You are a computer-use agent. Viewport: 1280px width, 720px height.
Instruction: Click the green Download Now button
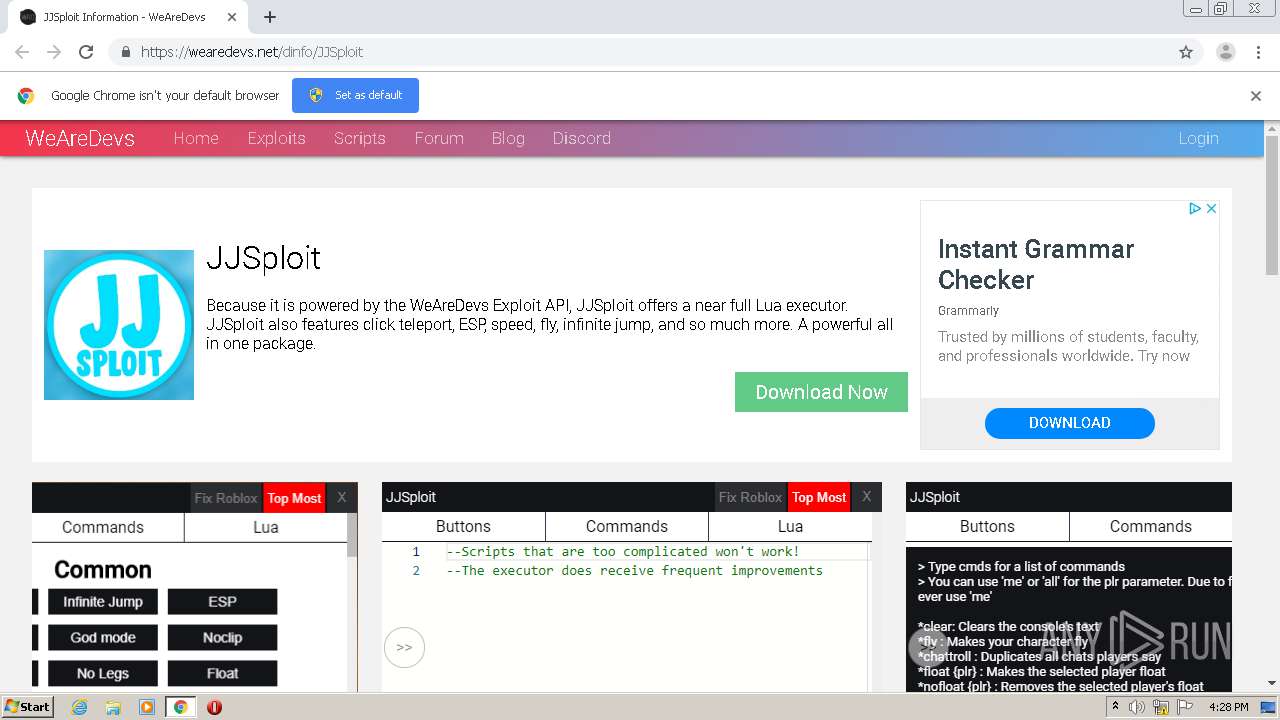point(821,392)
